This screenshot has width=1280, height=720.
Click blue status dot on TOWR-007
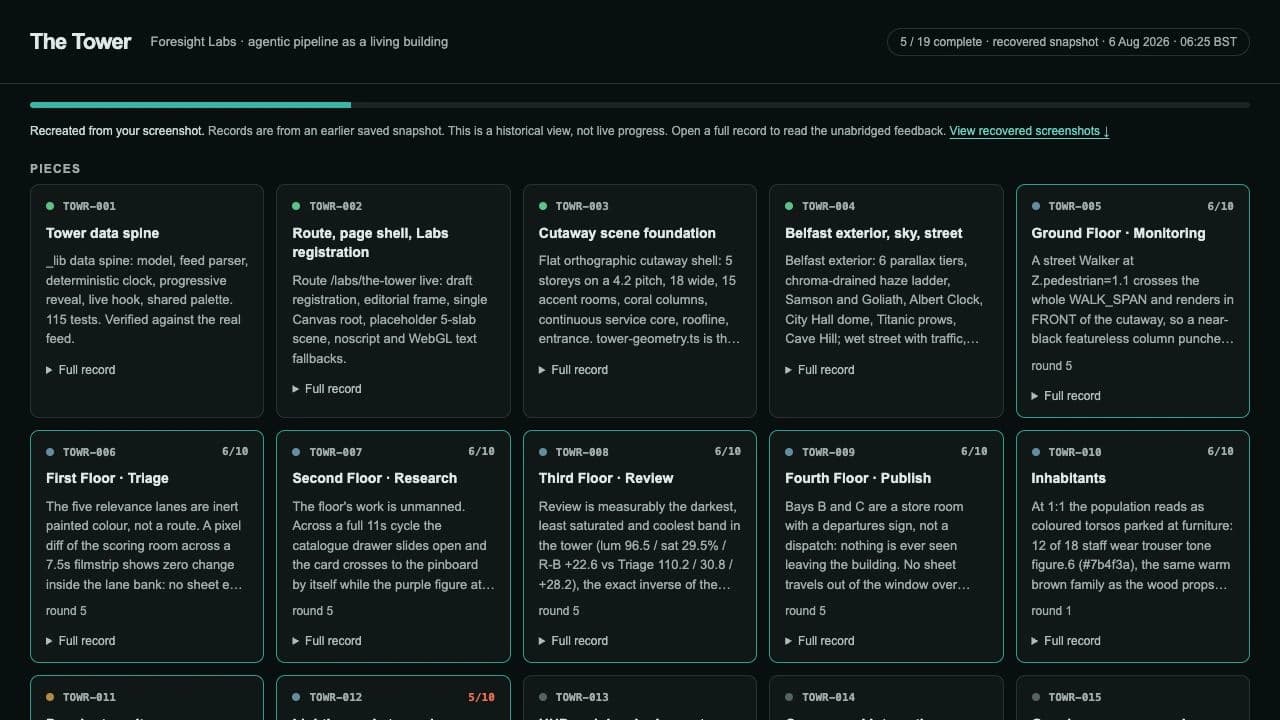[296, 452]
